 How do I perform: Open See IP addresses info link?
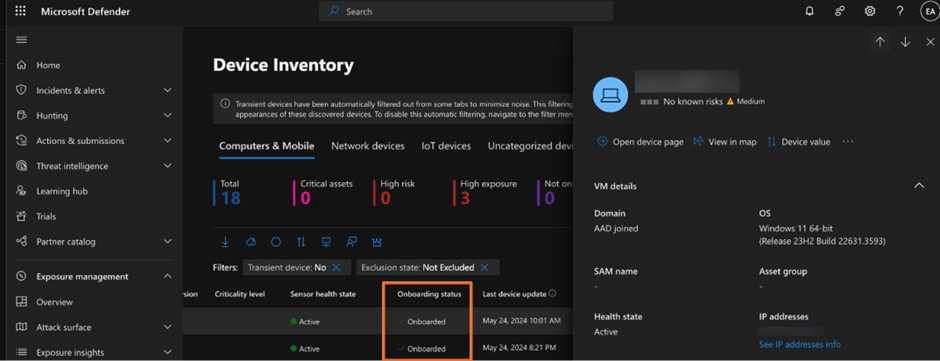tap(799, 344)
